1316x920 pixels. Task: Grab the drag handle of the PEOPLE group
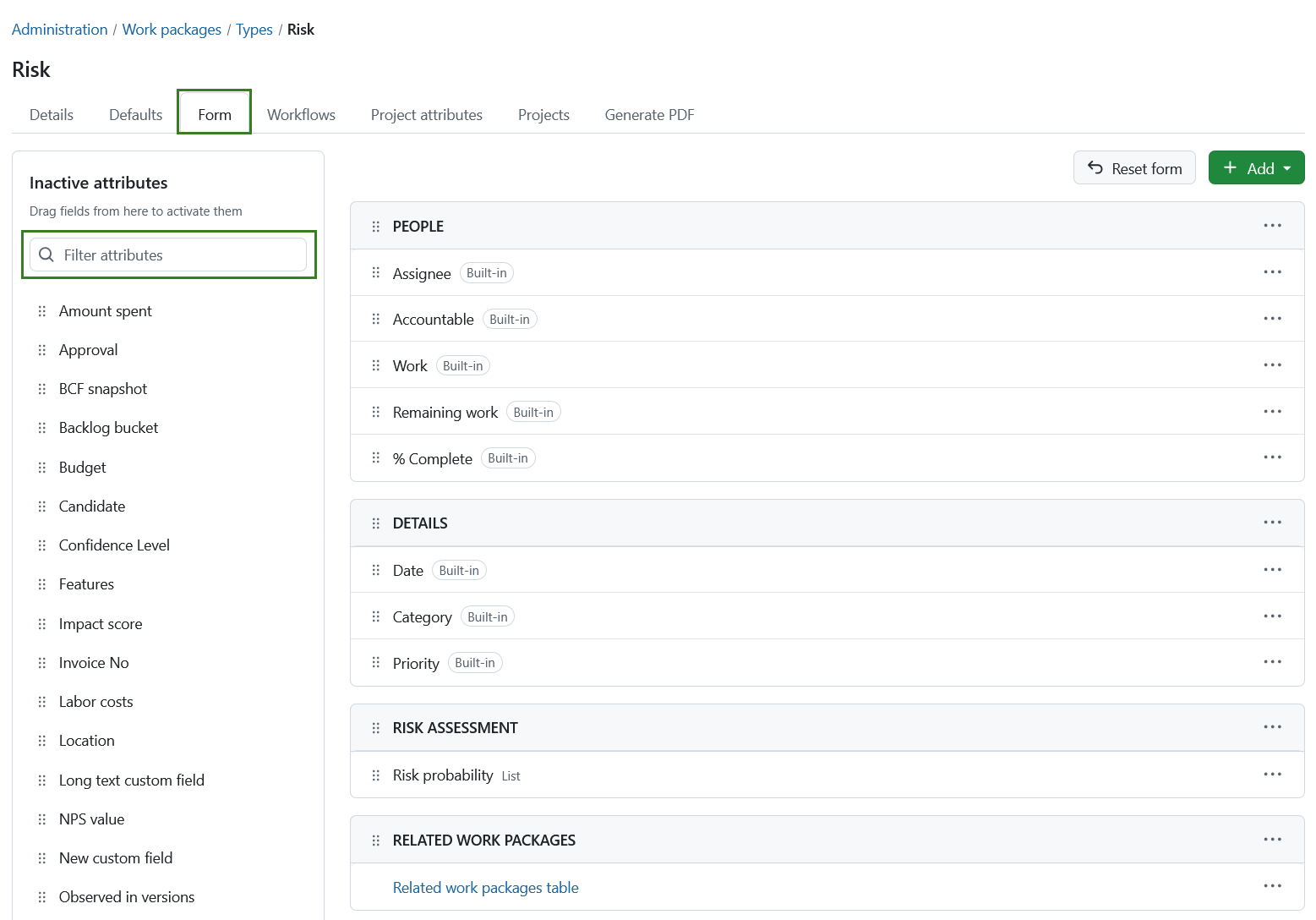click(x=376, y=227)
